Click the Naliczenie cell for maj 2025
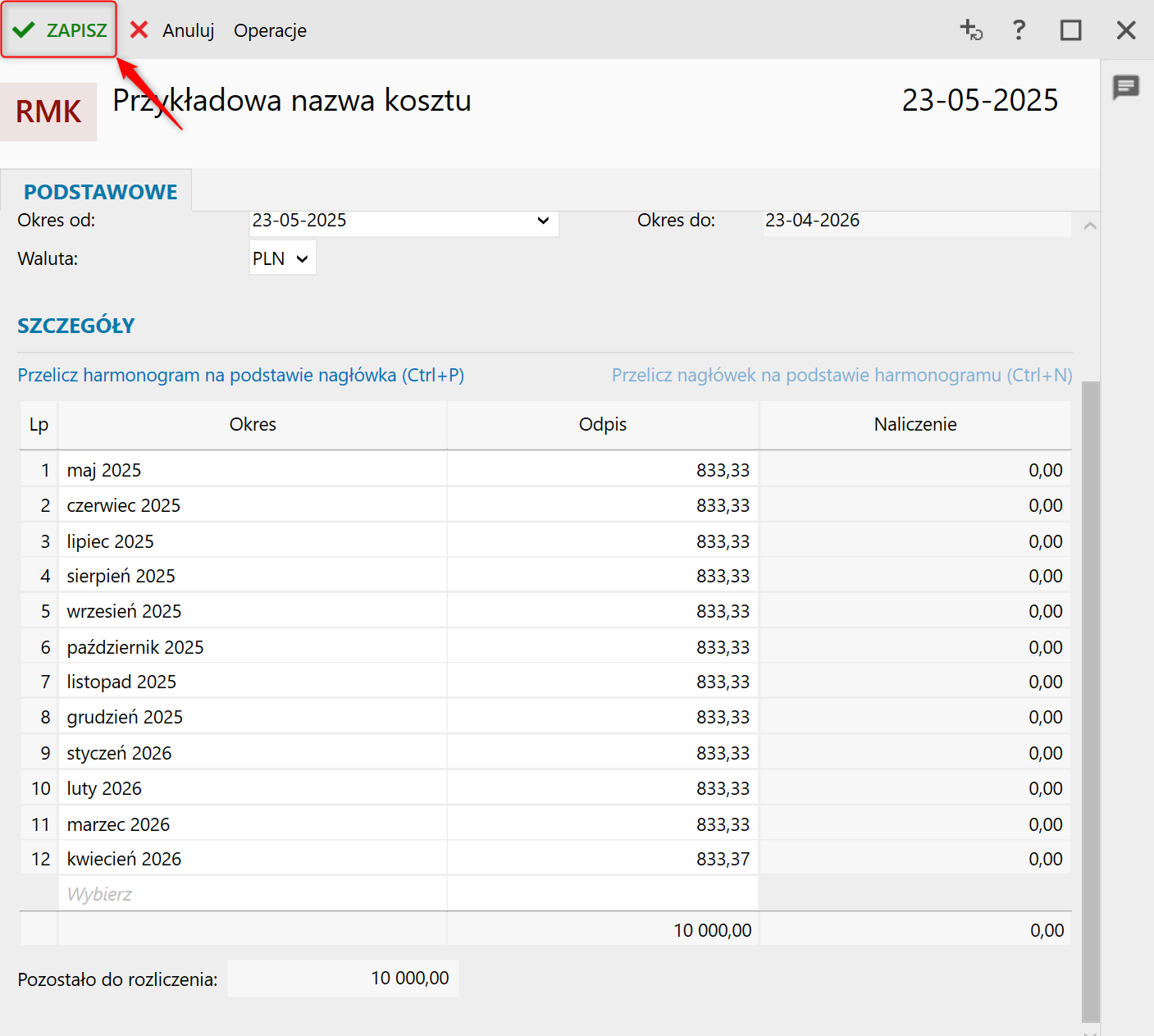Image resolution: width=1154 pixels, height=1036 pixels. click(915, 470)
